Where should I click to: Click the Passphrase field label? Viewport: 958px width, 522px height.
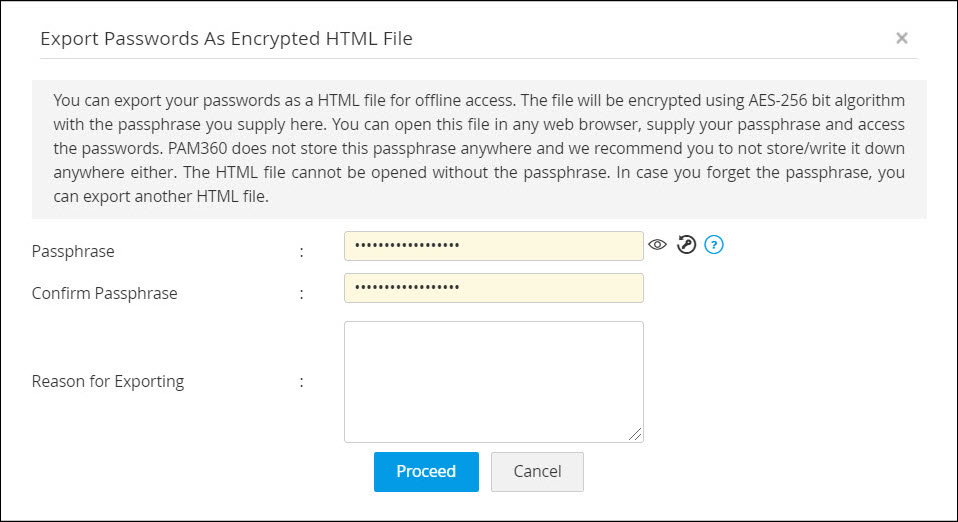pyautogui.click(x=73, y=252)
